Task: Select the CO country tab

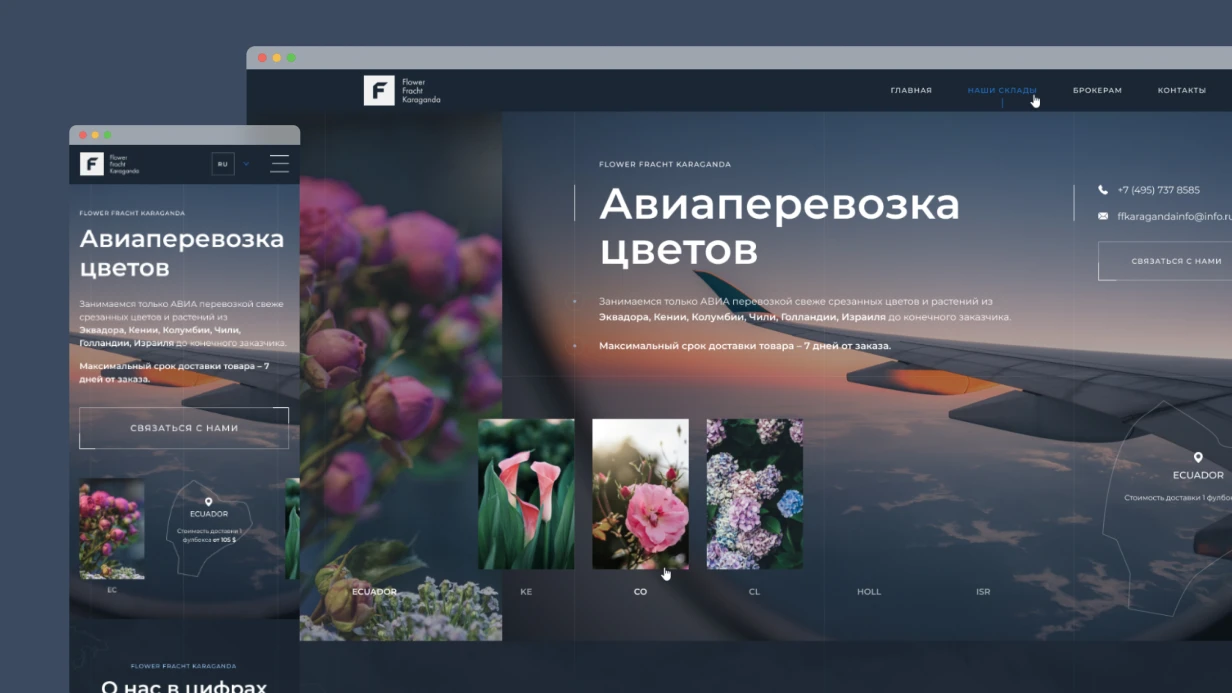Action: [x=640, y=591]
